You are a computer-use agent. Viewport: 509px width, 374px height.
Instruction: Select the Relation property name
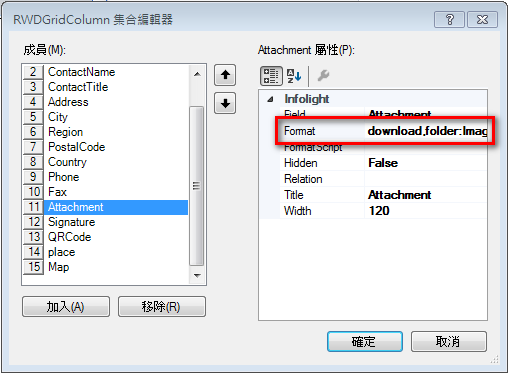point(303,179)
